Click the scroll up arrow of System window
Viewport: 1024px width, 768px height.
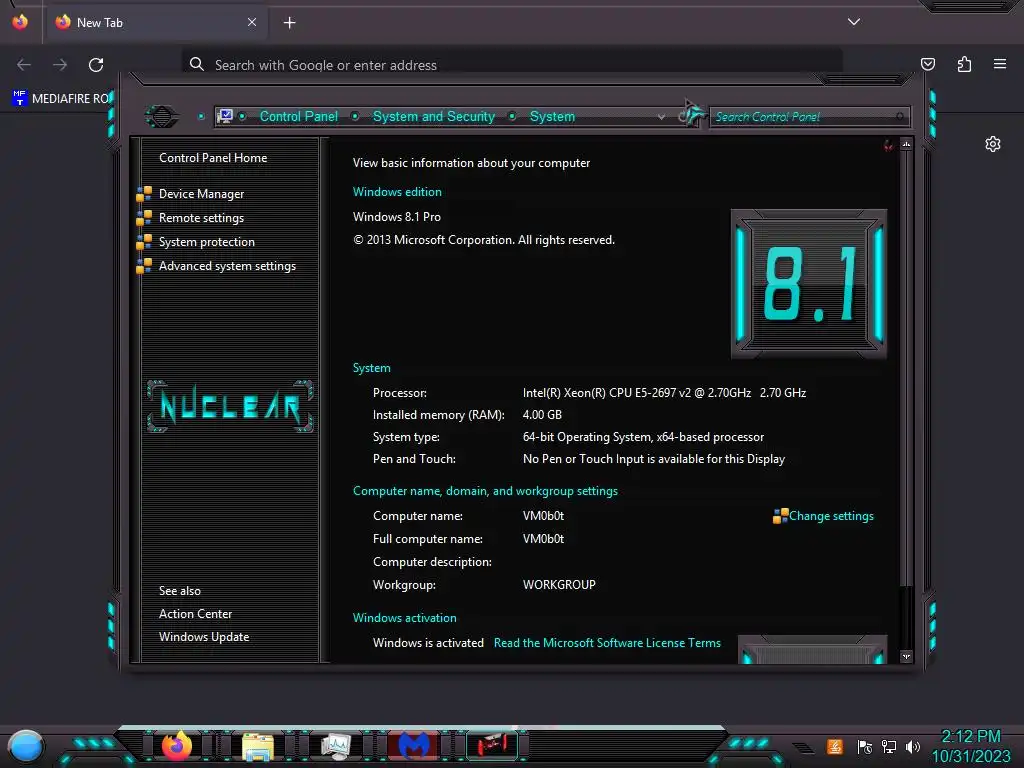click(x=906, y=144)
